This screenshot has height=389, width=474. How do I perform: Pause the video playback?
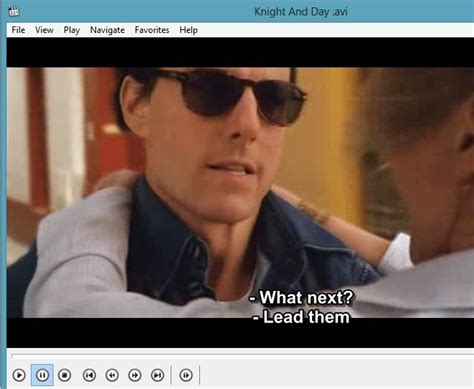tap(42, 375)
